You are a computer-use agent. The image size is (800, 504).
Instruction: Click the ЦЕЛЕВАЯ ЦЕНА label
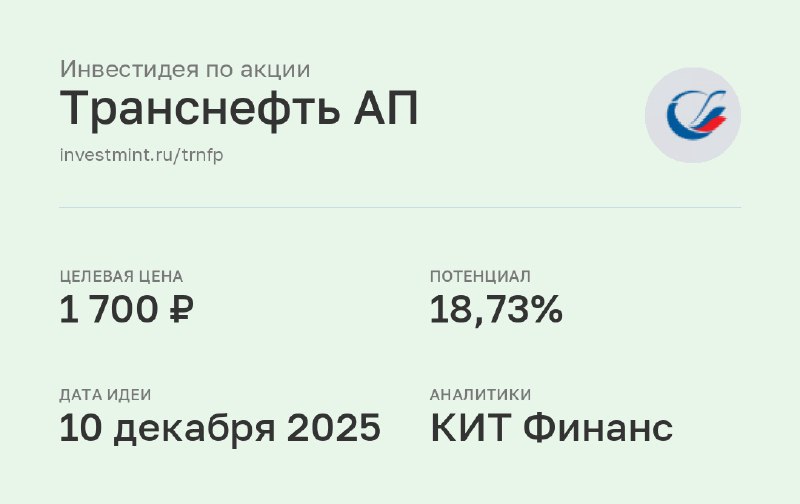pyautogui.click(x=121, y=276)
